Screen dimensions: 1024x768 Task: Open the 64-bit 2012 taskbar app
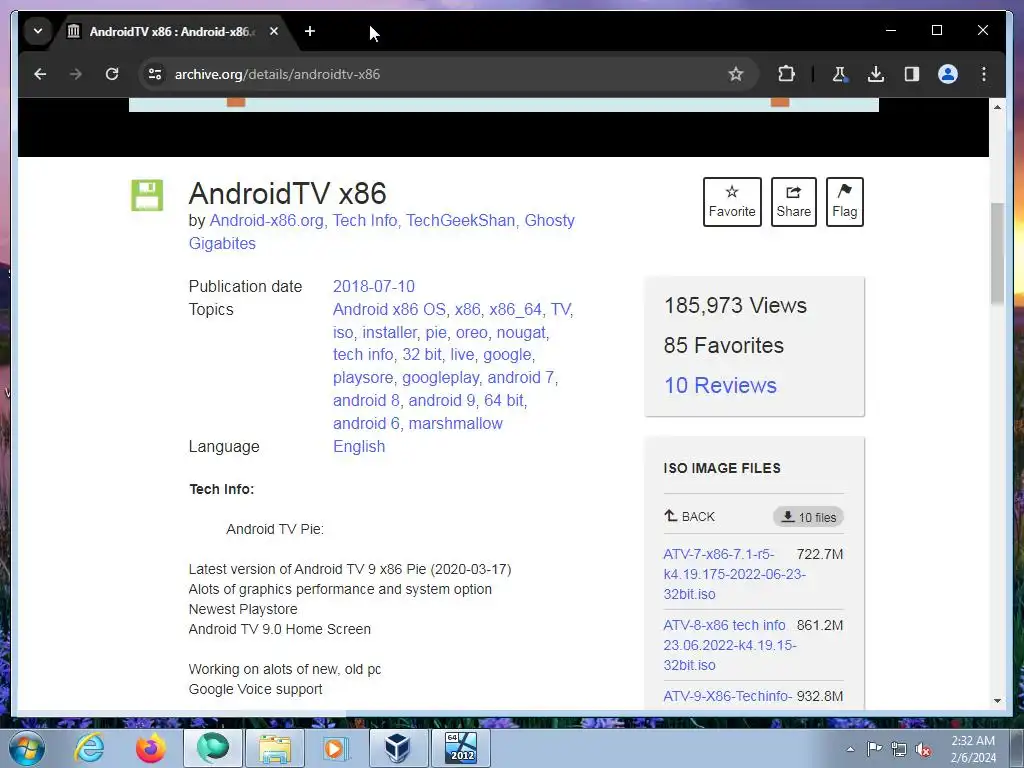tap(461, 748)
